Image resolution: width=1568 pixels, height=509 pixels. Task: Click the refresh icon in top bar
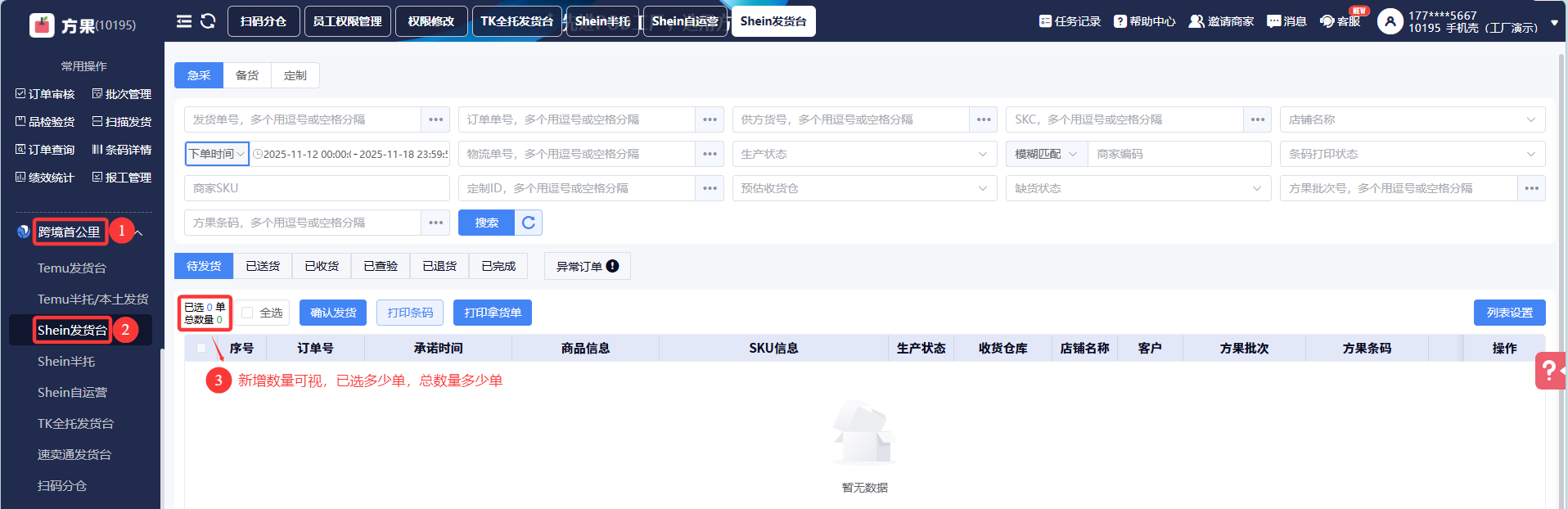(208, 21)
